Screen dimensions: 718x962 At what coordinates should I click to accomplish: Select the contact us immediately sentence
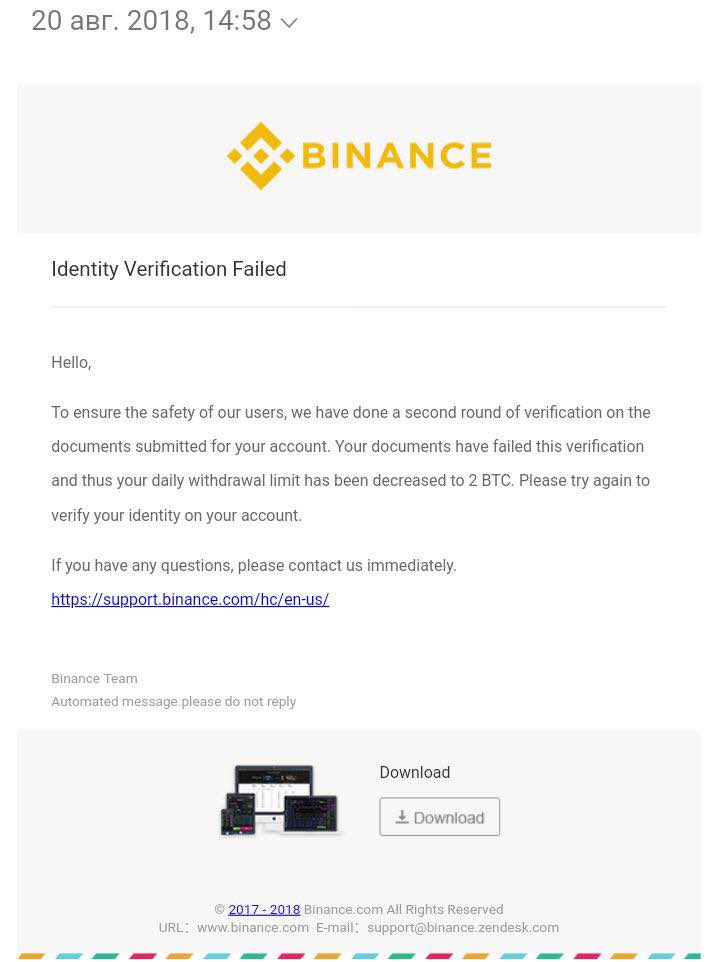pos(254,565)
